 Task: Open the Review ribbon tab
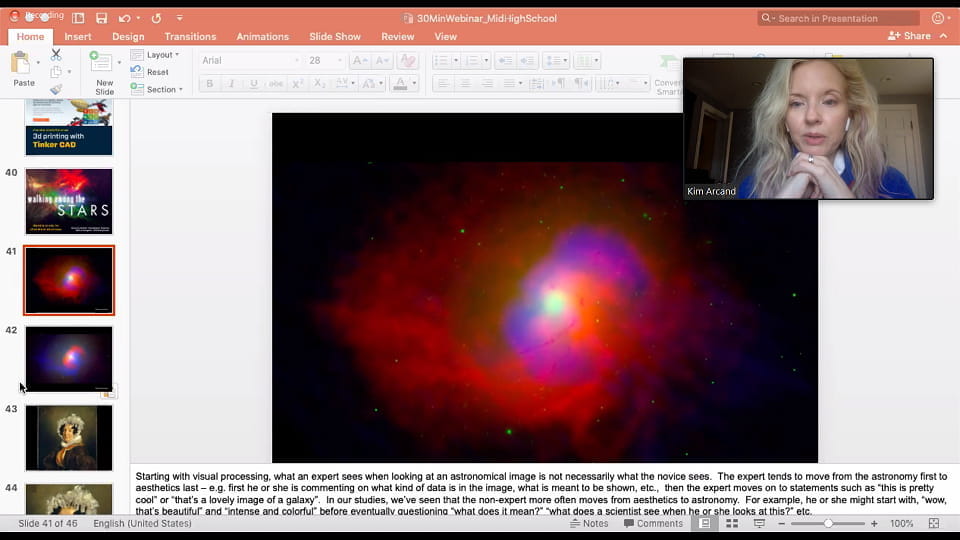coord(398,37)
